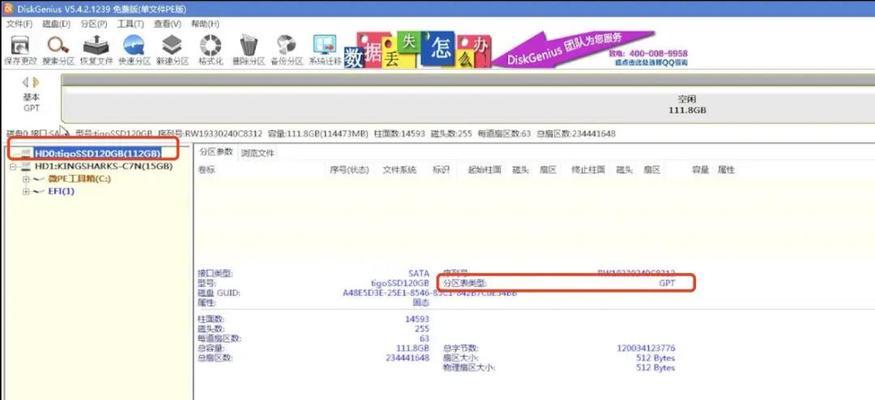This screenshot has width=875, height=400.
Task: Open the 分区(P) menu
Action: pos(94,24)
